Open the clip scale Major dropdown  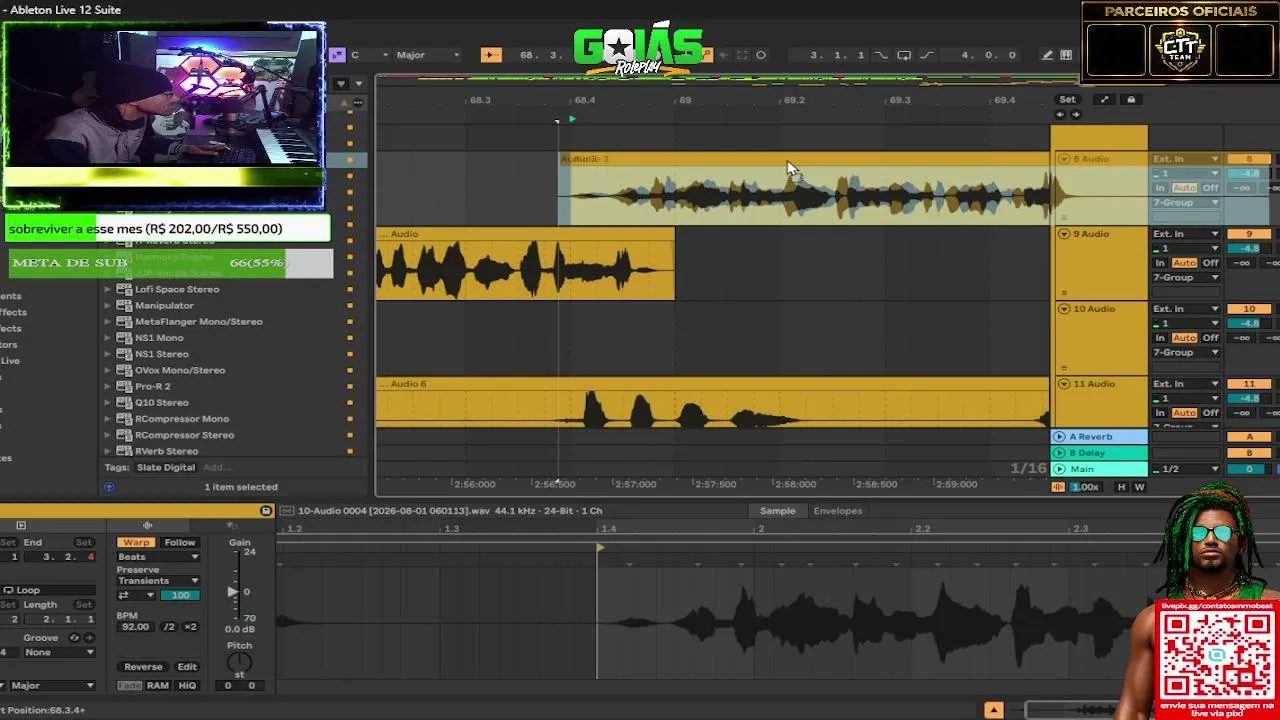[52, 685]
